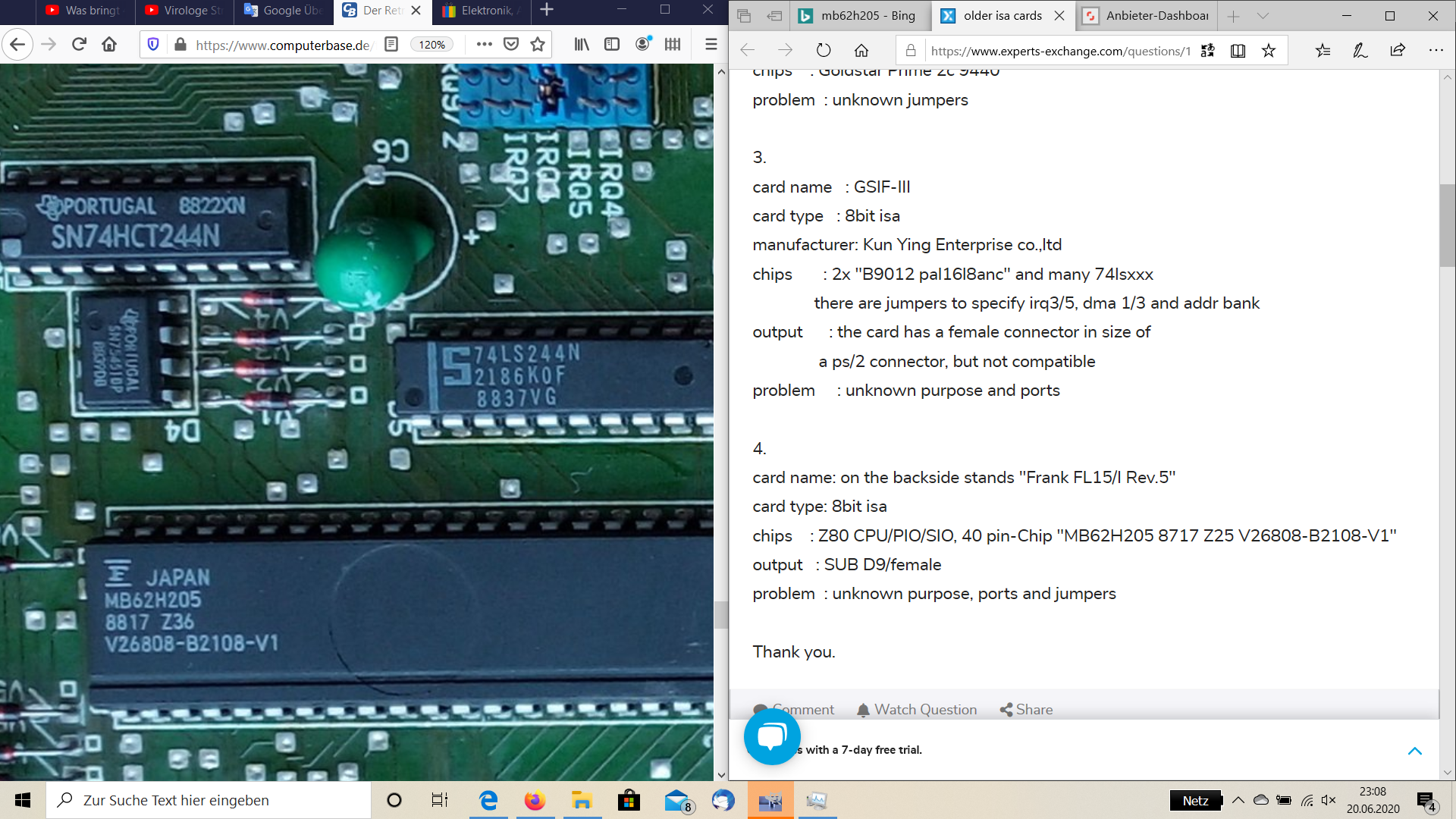Expand free trial banner chevron

(1414, 751)
